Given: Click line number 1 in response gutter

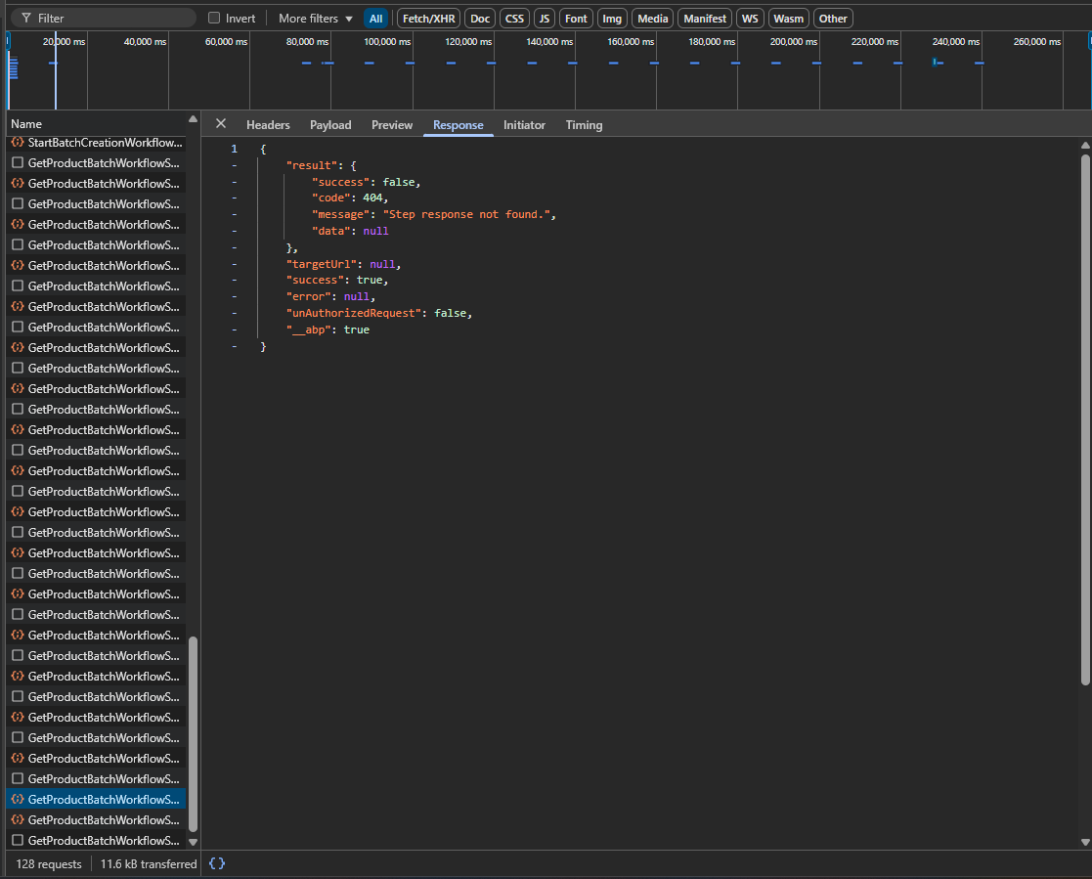Looking at the screenshot, I should click(234, 149).
